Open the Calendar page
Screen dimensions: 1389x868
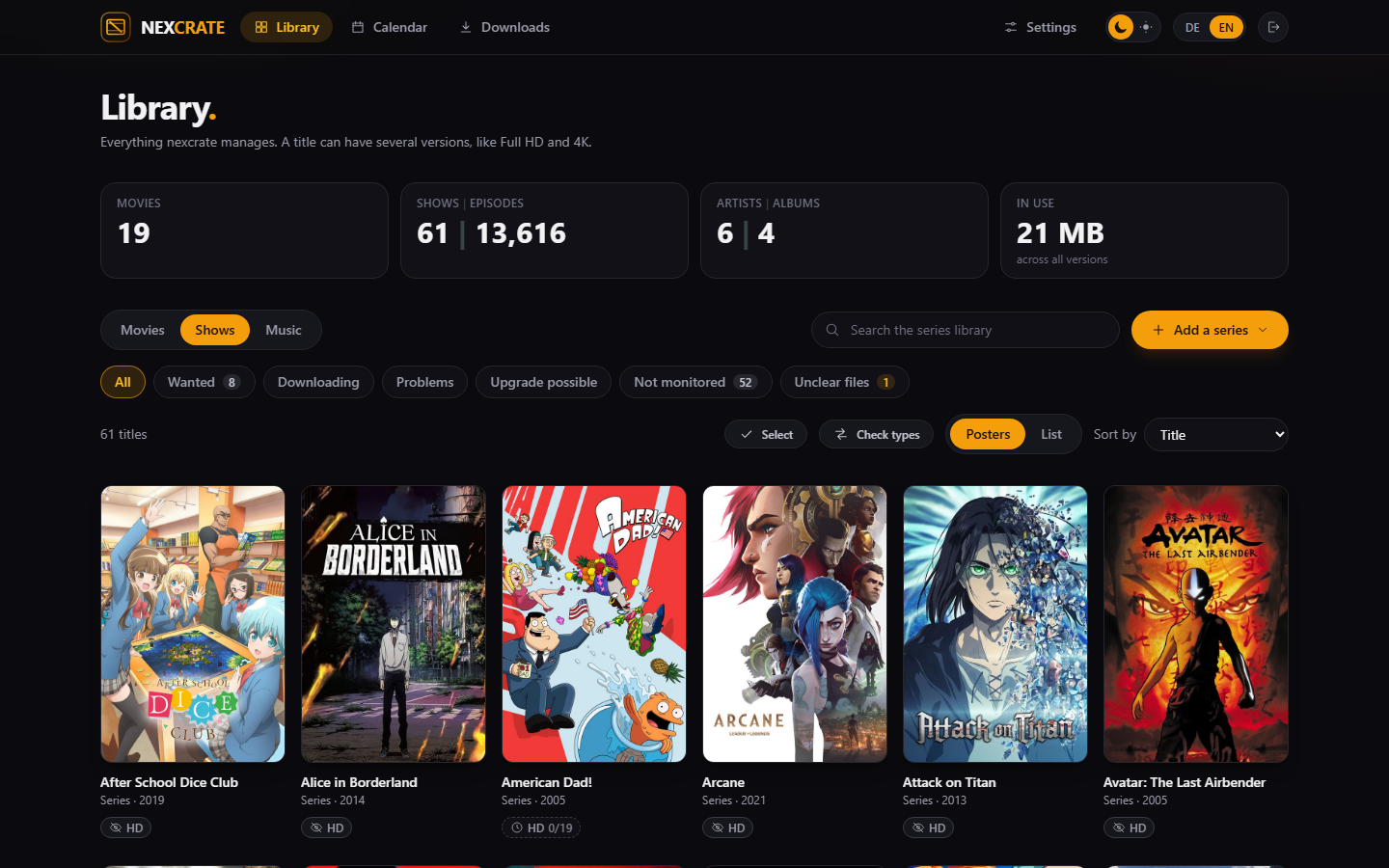[x=390, y=27]
